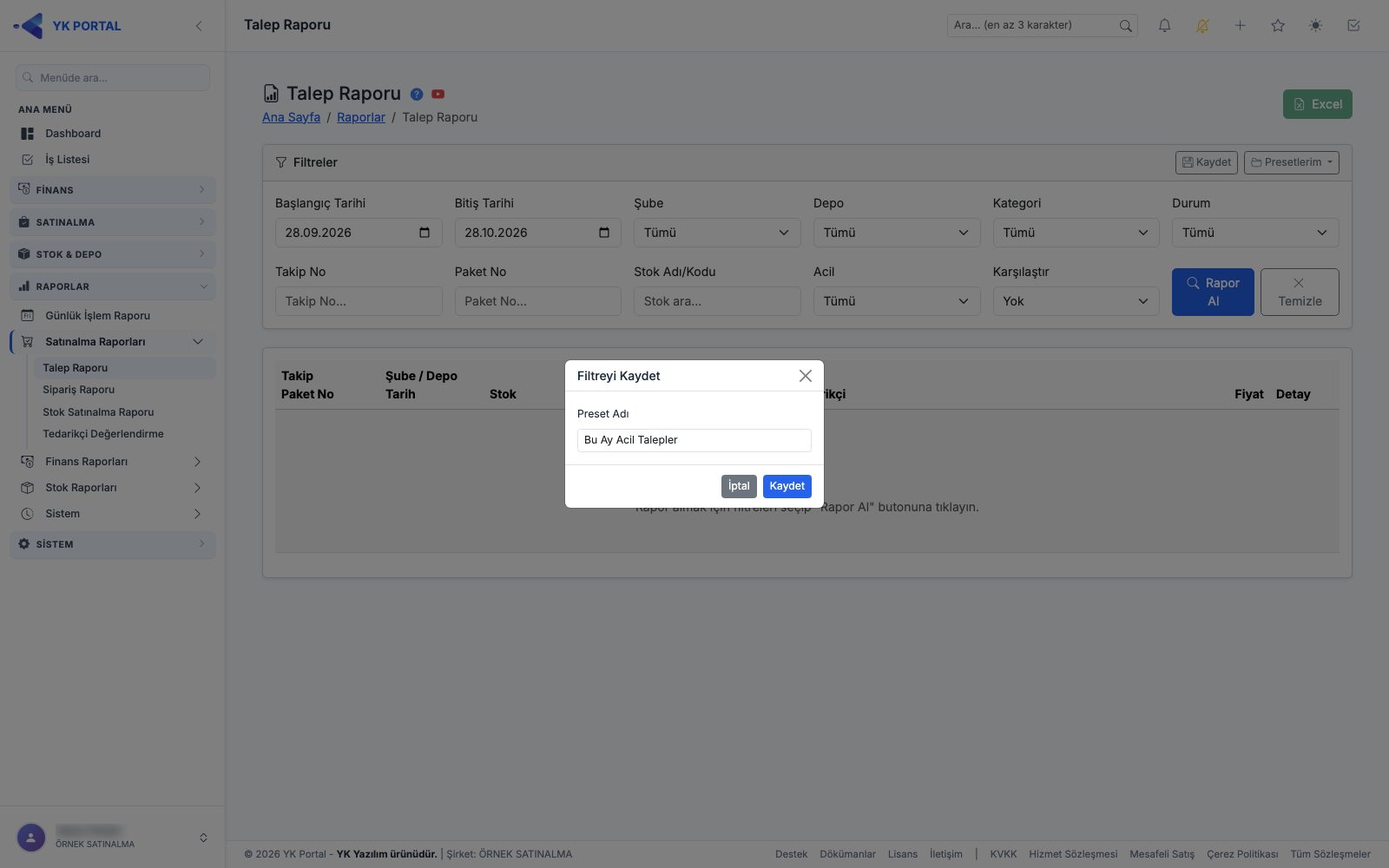1389x868 pixels.
Task: Expand FİNANS menu section
Action: (x=113, y=190)
